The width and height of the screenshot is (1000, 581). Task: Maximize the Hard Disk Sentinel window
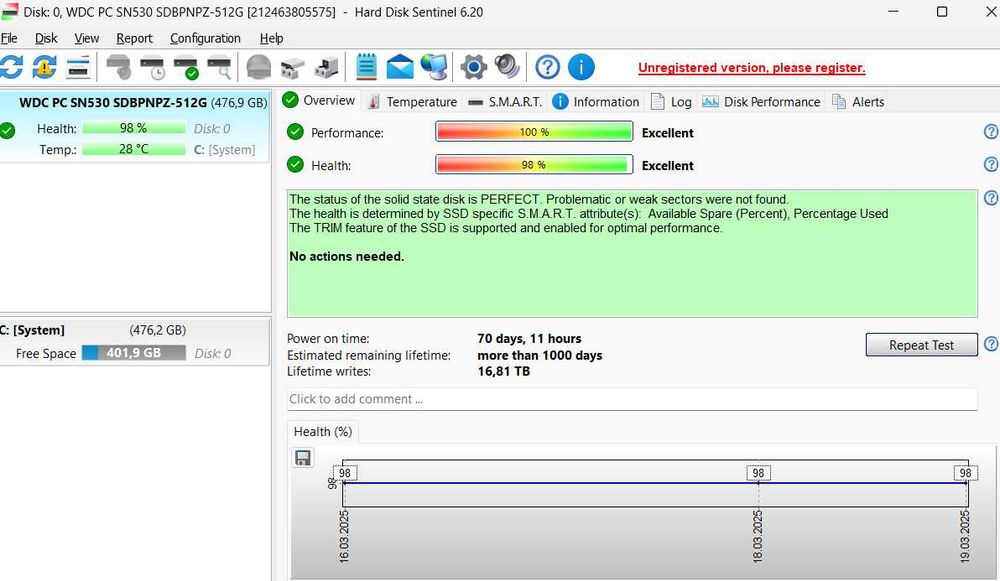942,11
